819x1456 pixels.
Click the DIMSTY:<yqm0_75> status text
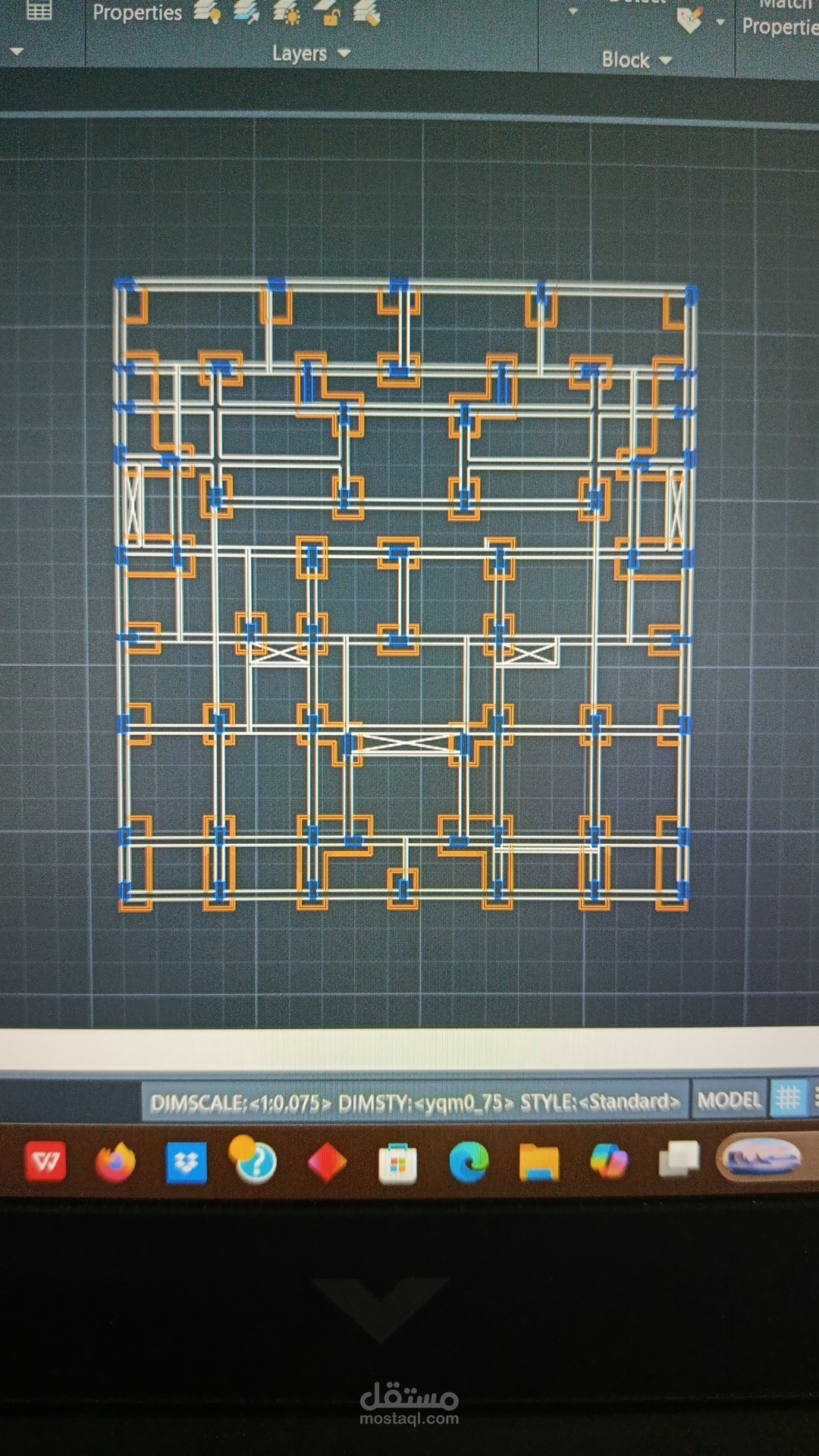426,1102
